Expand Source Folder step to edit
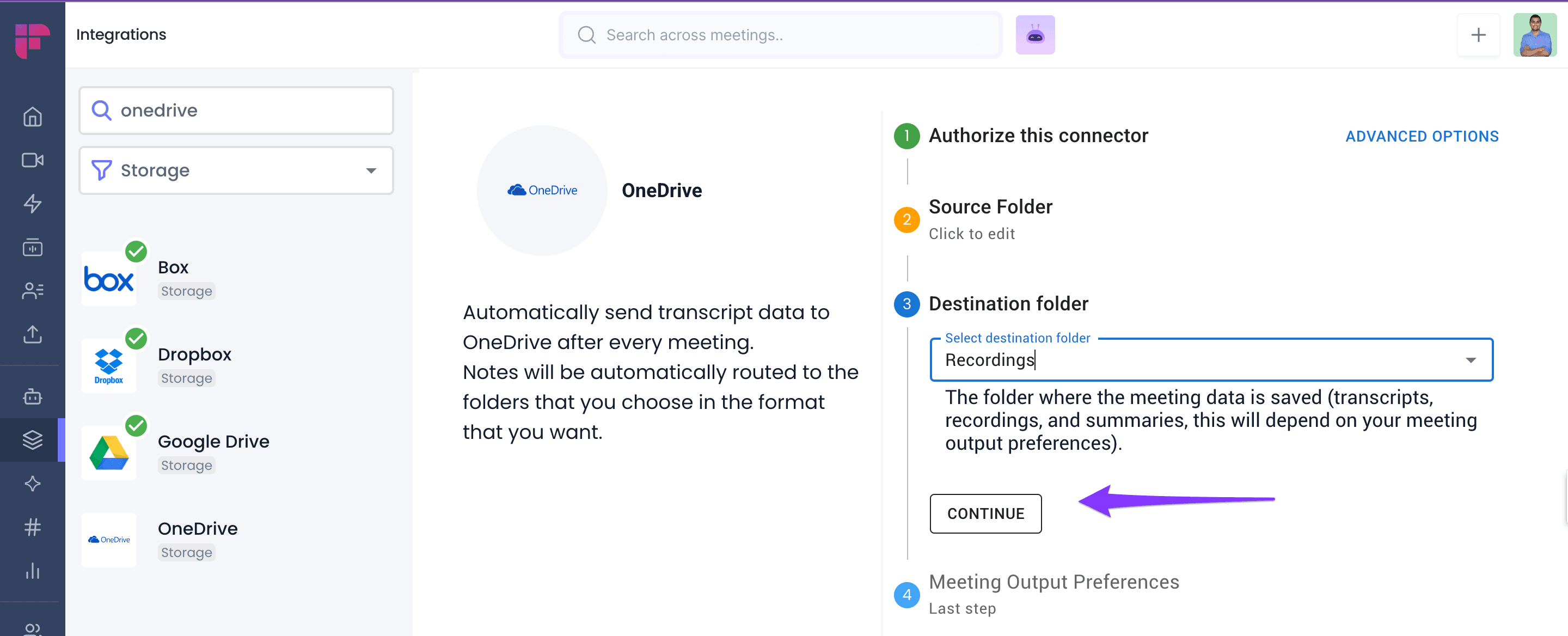The width and height of the screenshot is (1568, 636). 990,207
